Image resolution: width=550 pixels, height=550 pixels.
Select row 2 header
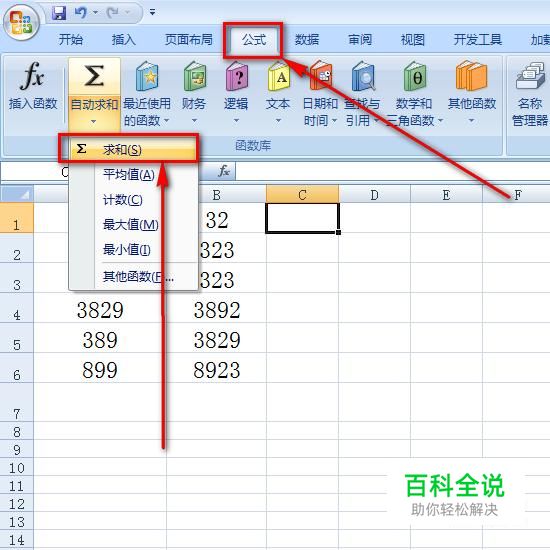[x=17, y=248]
